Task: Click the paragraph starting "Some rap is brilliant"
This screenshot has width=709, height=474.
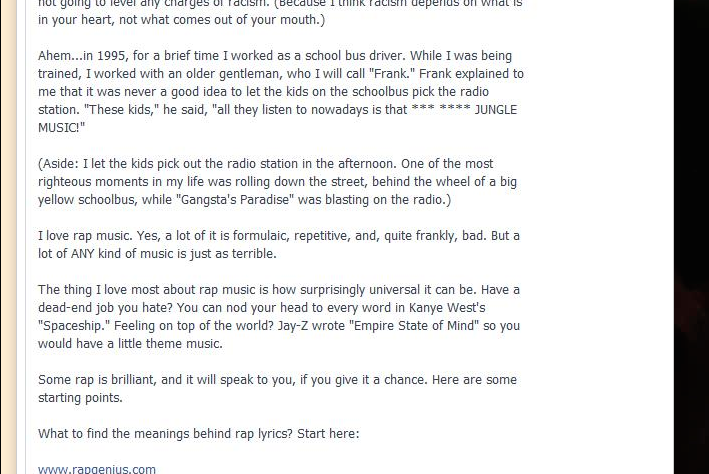Action: pos(277,389)
